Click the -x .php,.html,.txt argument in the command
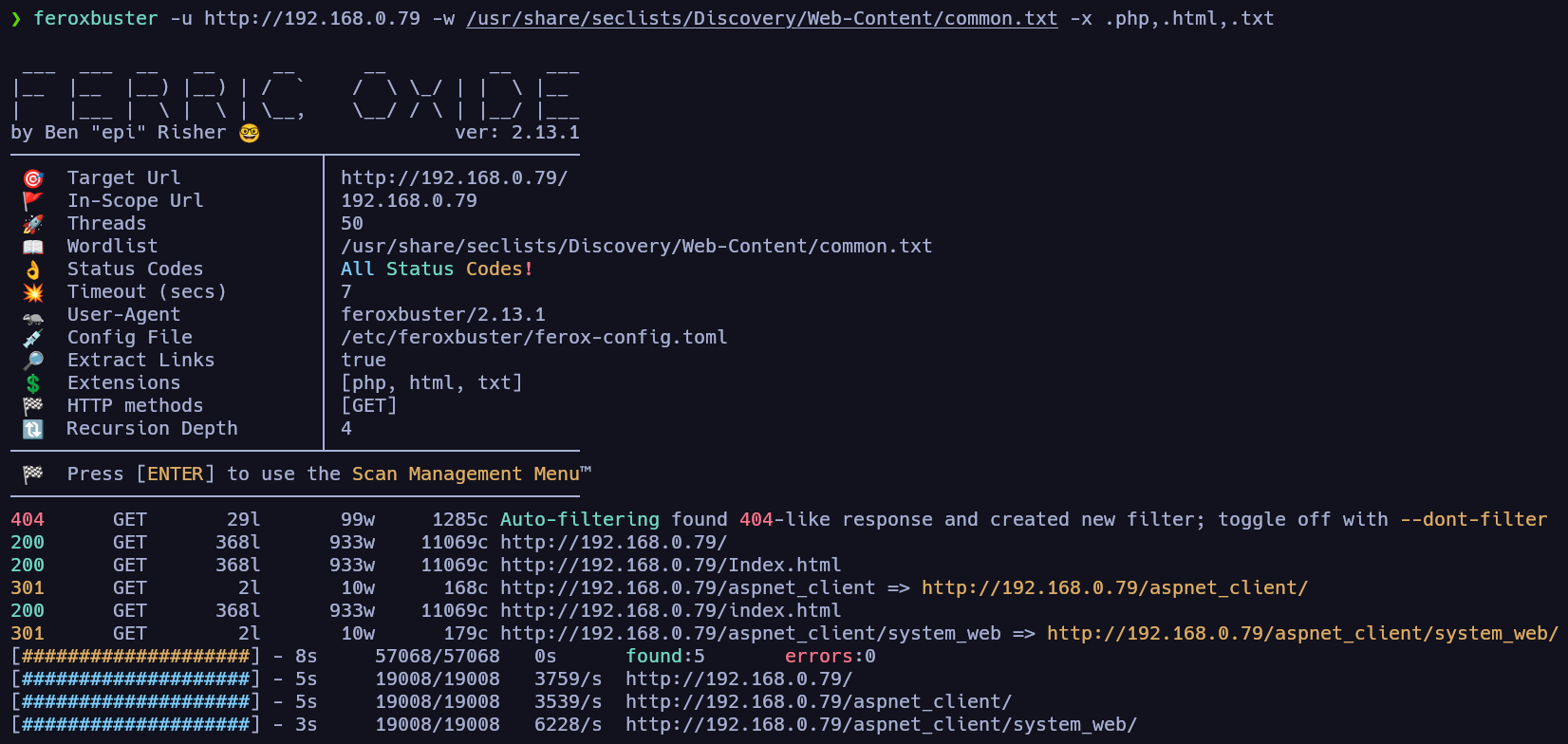1568x744 pixels. tap(1172, 19)
